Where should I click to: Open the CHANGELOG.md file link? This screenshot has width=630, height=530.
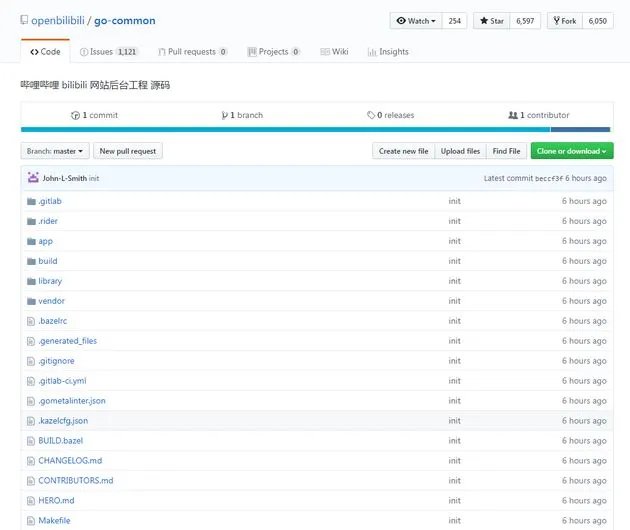(x=70, y=460)
